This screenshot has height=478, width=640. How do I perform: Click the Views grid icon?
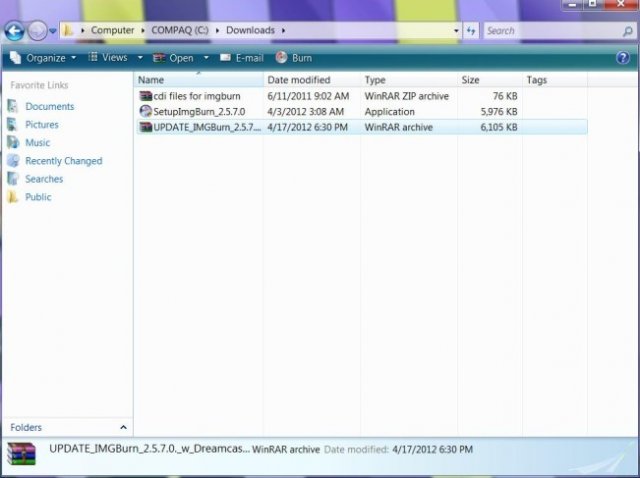[93, 57]
